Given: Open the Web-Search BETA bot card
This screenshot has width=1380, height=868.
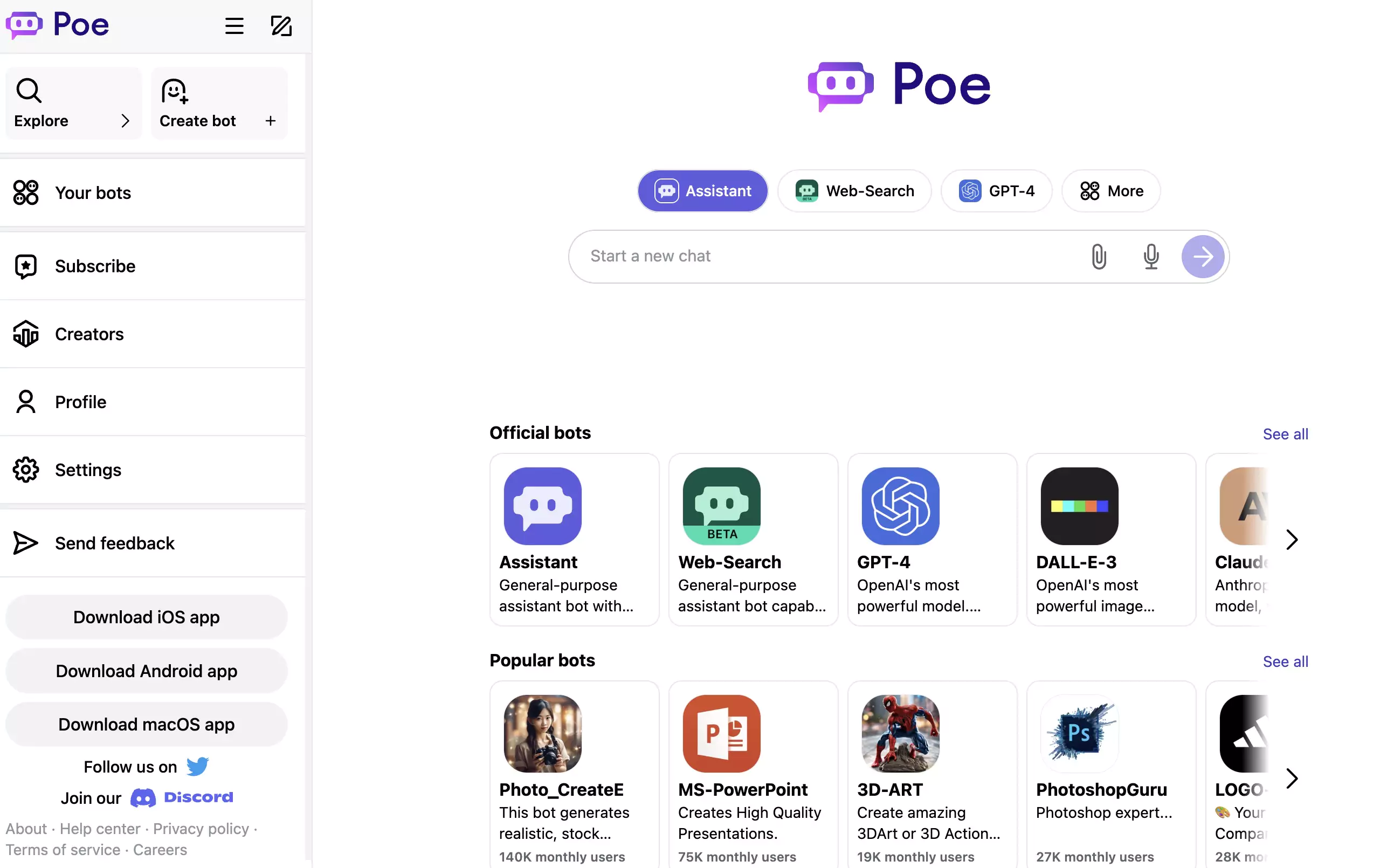Looking at the screenshot, I should [753, 540].
